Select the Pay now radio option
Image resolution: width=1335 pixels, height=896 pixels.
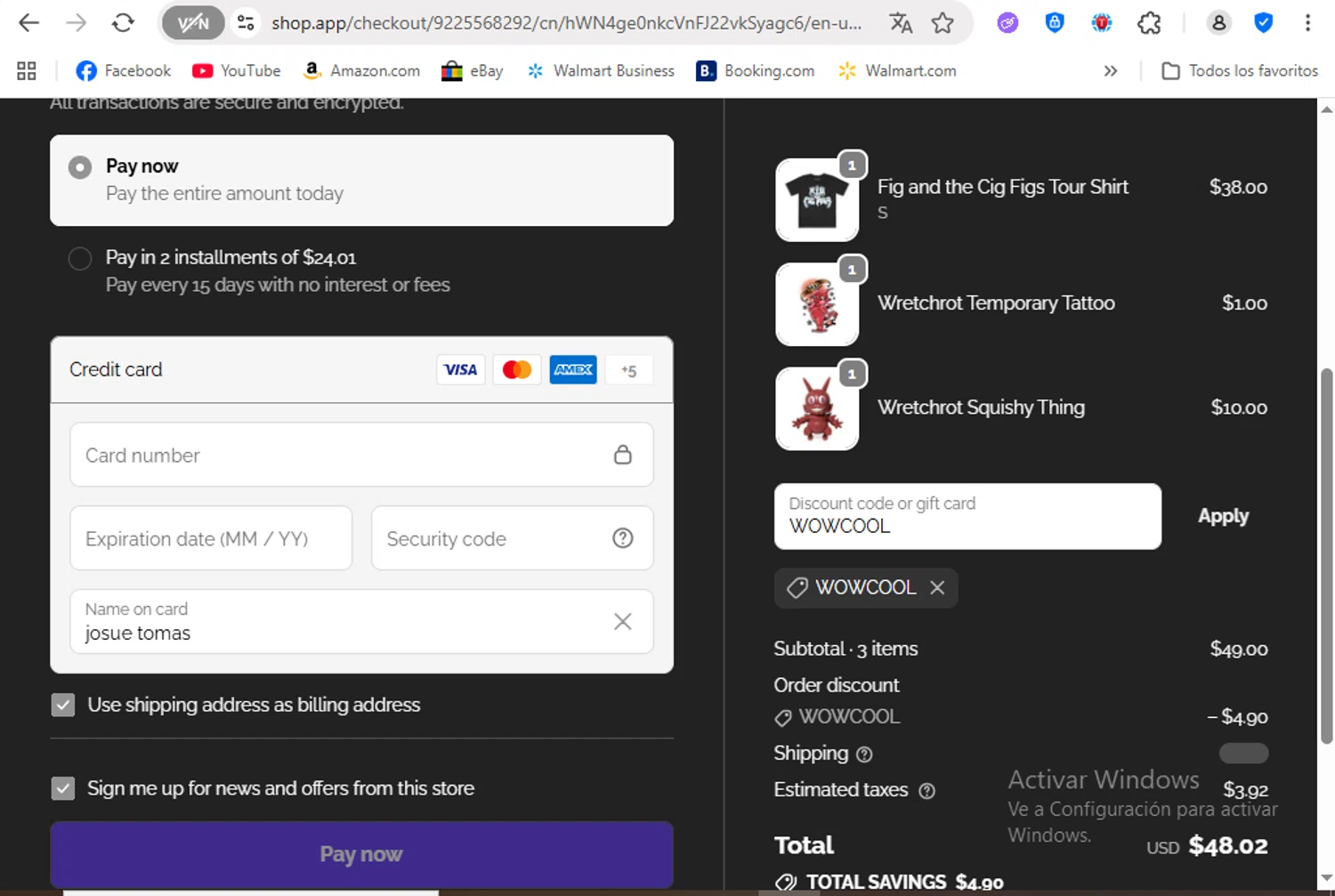point(80,167)
